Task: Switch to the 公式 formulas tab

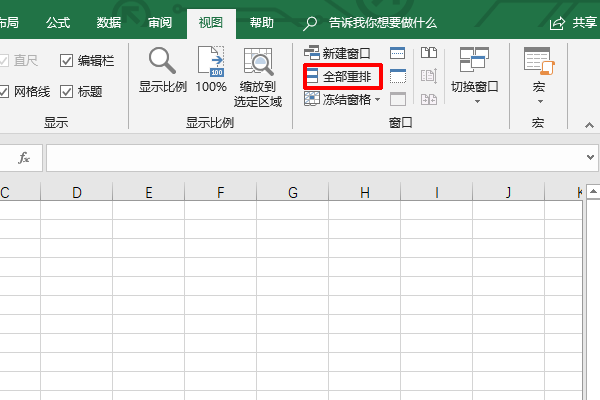Action: [58, 22]
